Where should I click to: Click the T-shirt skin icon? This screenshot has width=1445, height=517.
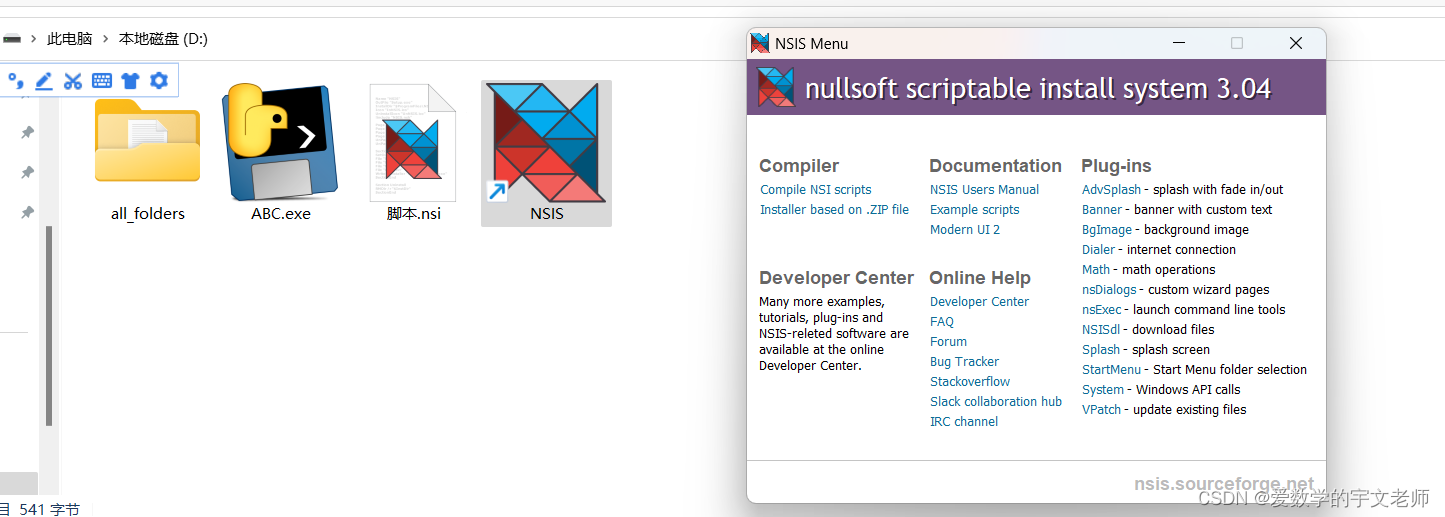tap(130, 81)
